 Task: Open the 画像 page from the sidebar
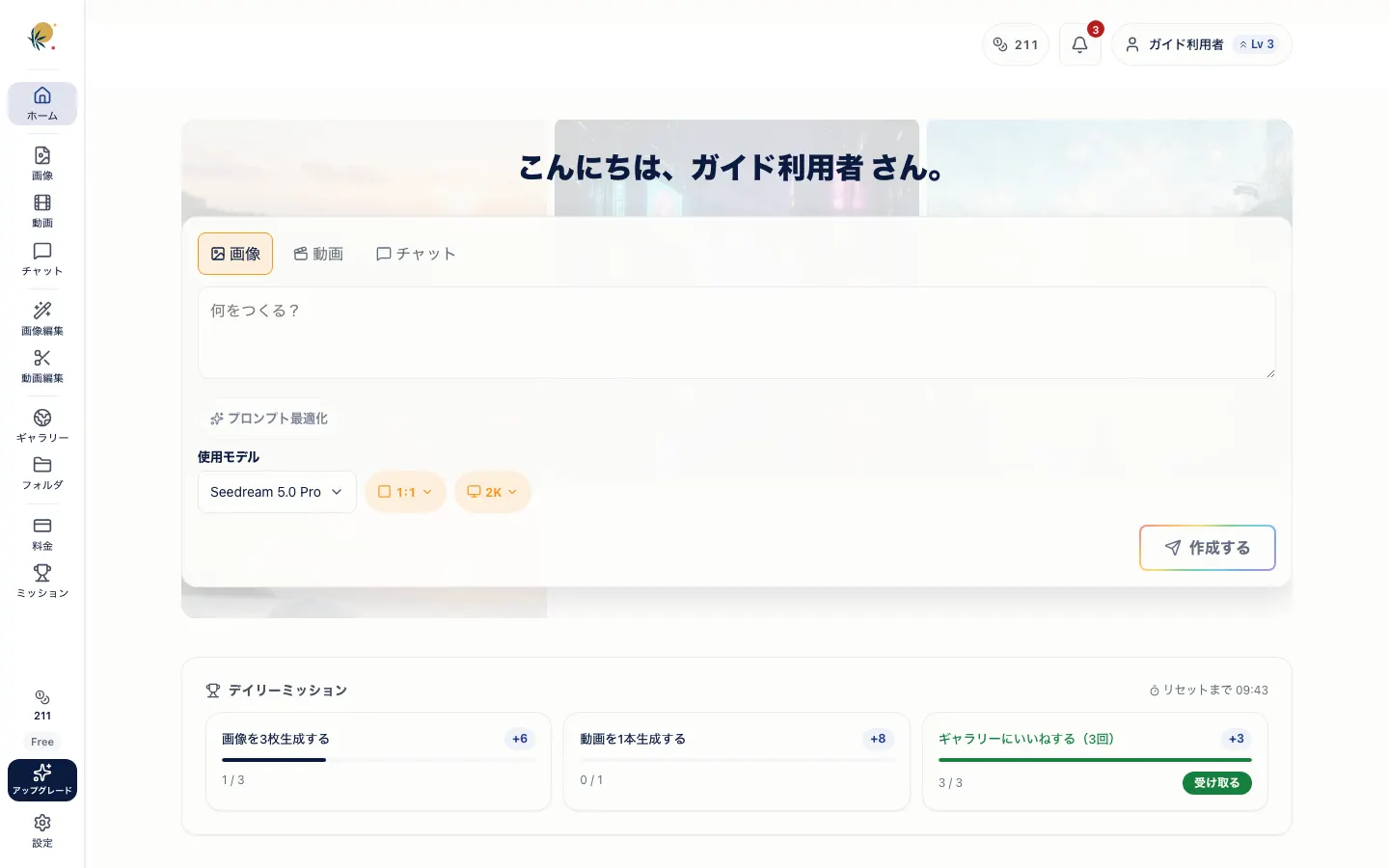(x=42, y=163)
